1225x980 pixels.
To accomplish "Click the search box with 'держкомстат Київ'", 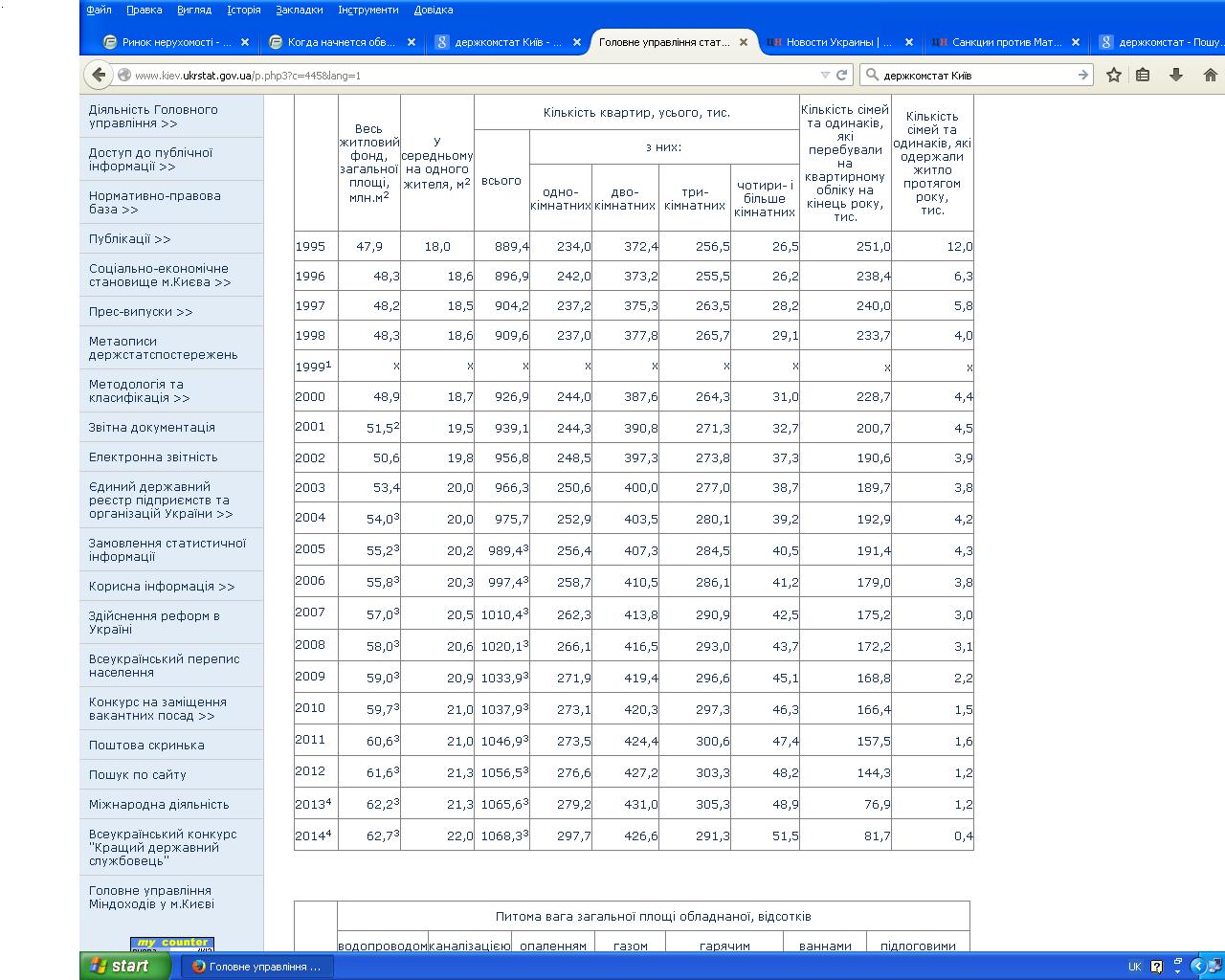I will [976, 75].
